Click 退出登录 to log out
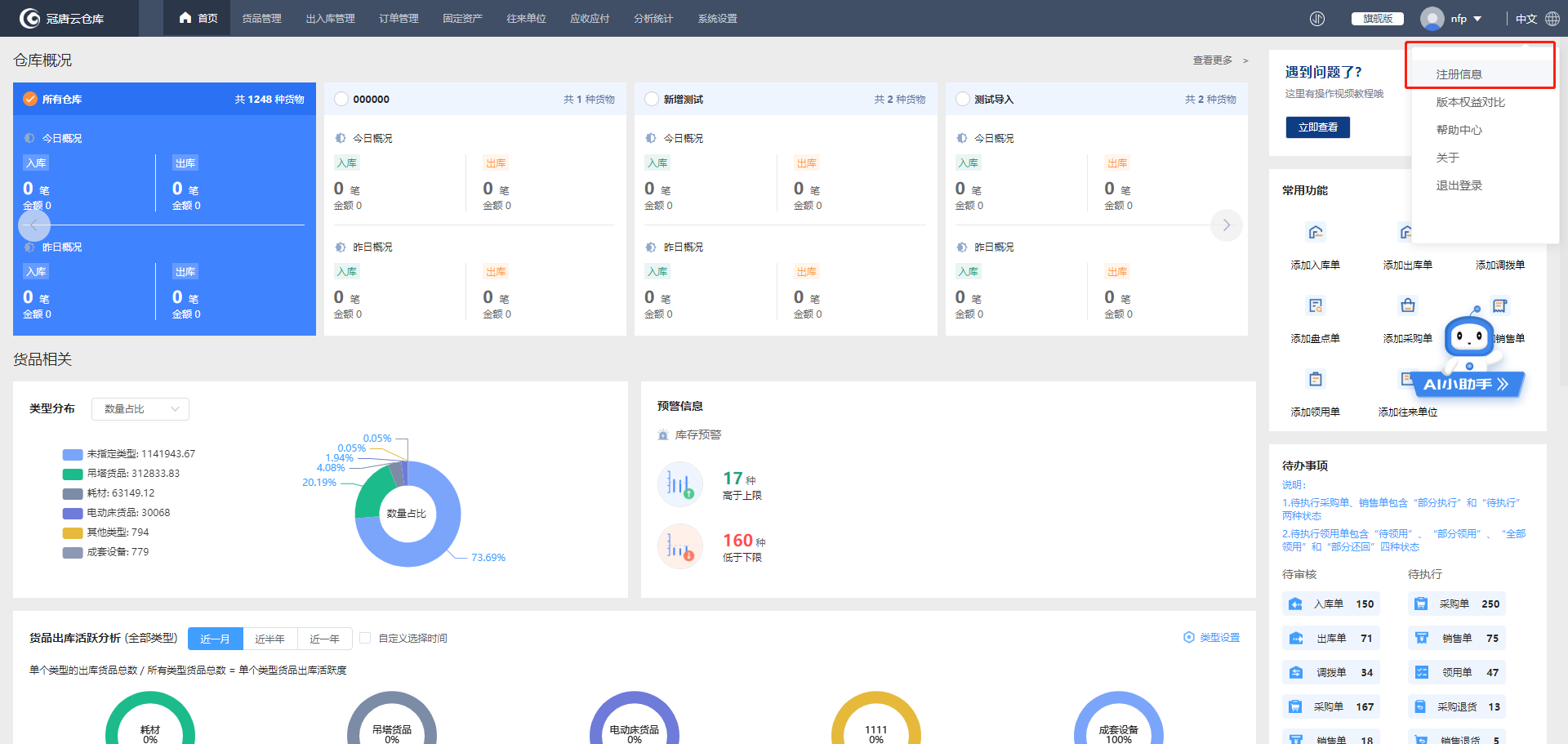The height and width of the screenshot is (744, 1568). (x=1485, y=185)
